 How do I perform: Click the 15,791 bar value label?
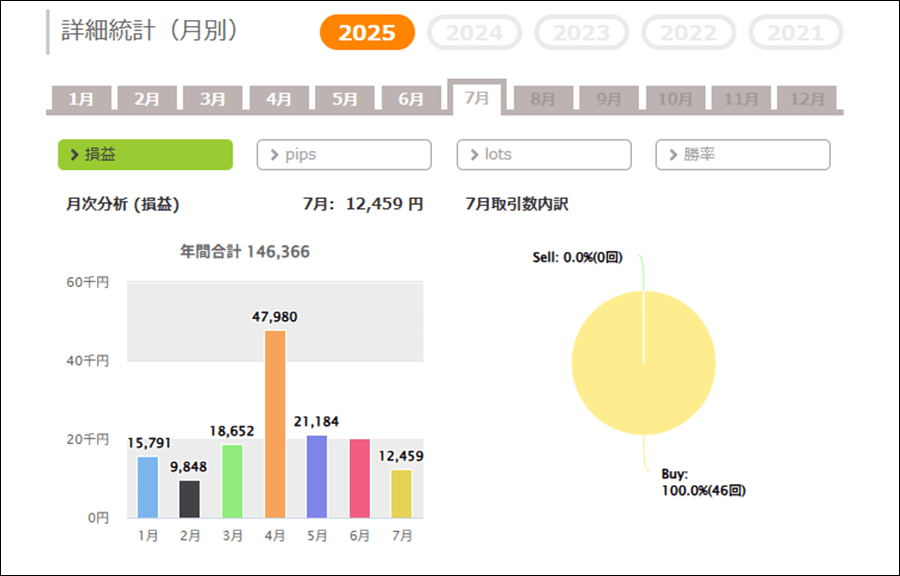[149, 443]
